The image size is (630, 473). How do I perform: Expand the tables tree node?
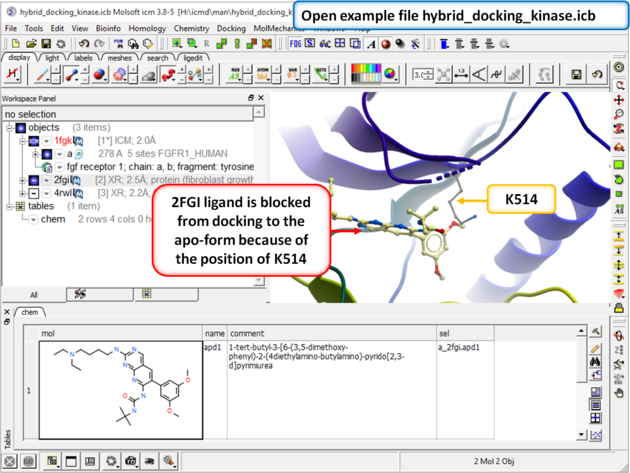(x=9, y=206)
